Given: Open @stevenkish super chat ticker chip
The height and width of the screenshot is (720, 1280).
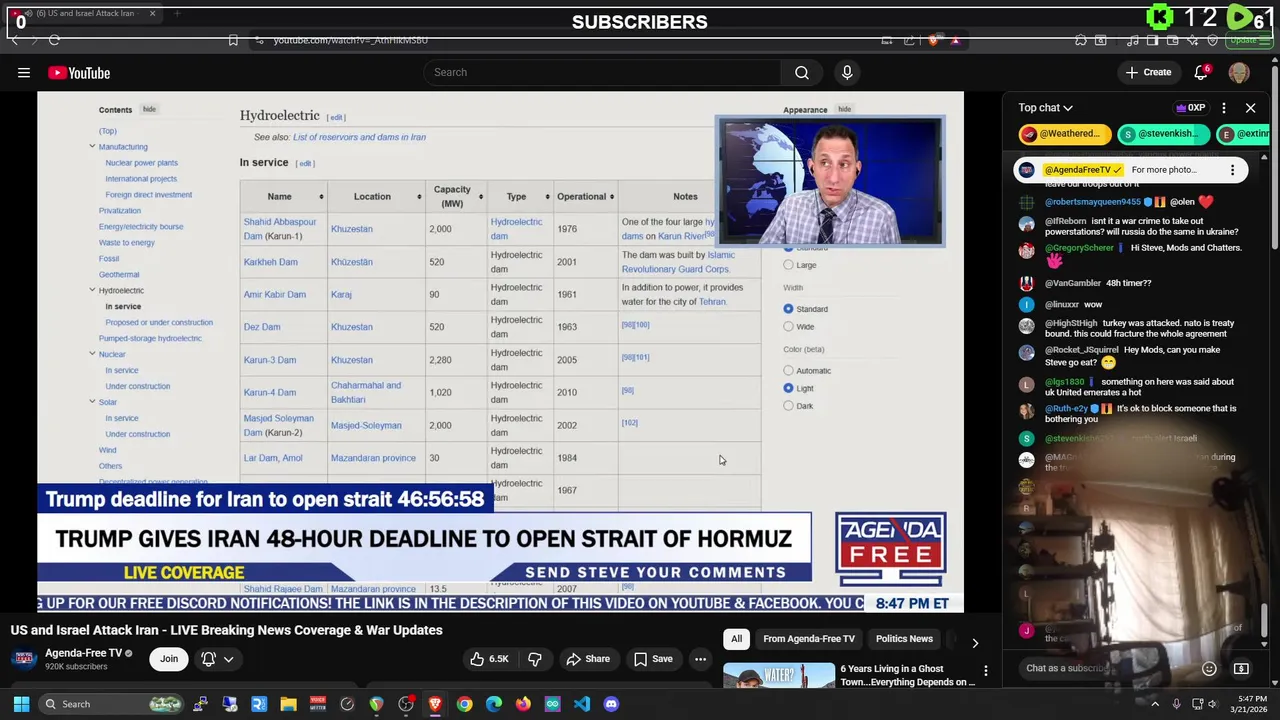Looking at the screenshot, I should click(1163, 134).
